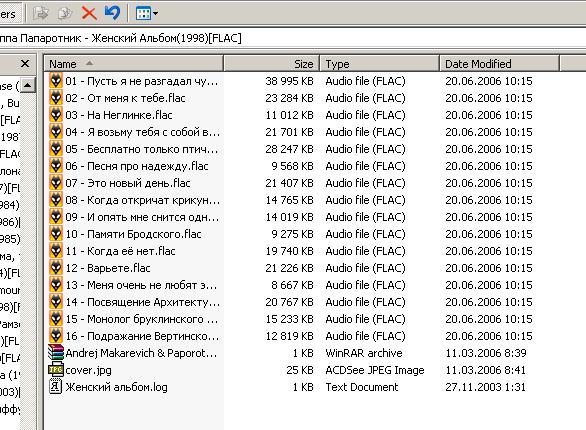Image resolution: width=586 pixels, height=430 pixels.
Task: Click the folder tree scroll-up arrow
Action: tap(27, 86)
